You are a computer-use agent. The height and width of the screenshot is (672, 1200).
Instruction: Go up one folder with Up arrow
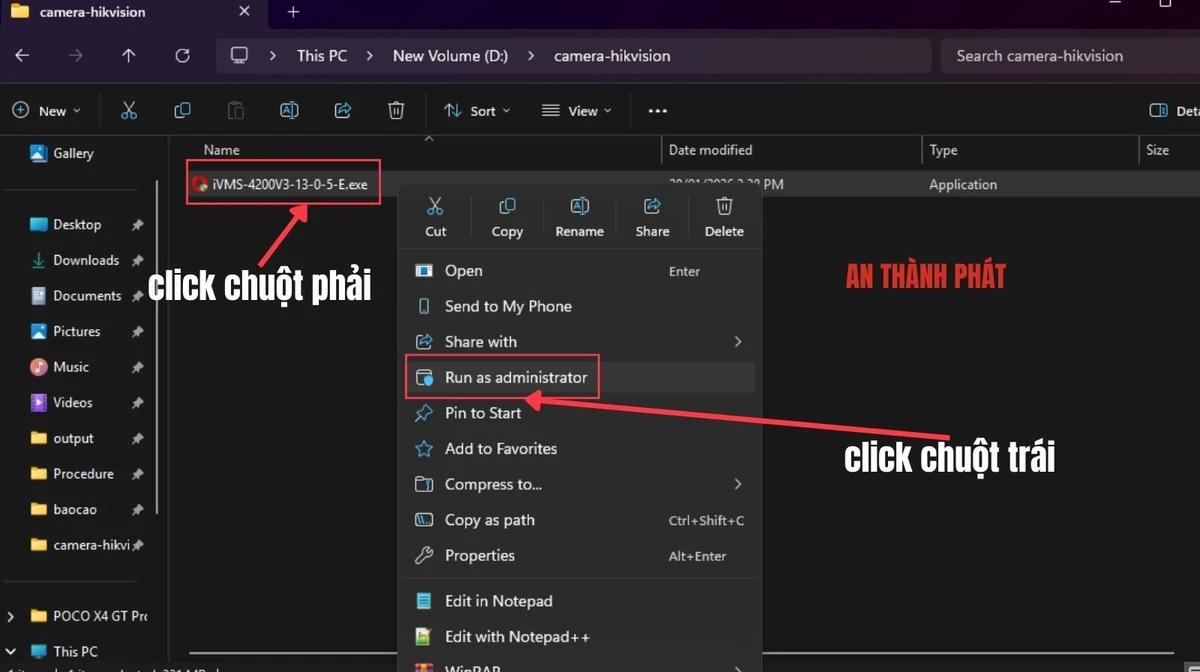pos(128,56)
